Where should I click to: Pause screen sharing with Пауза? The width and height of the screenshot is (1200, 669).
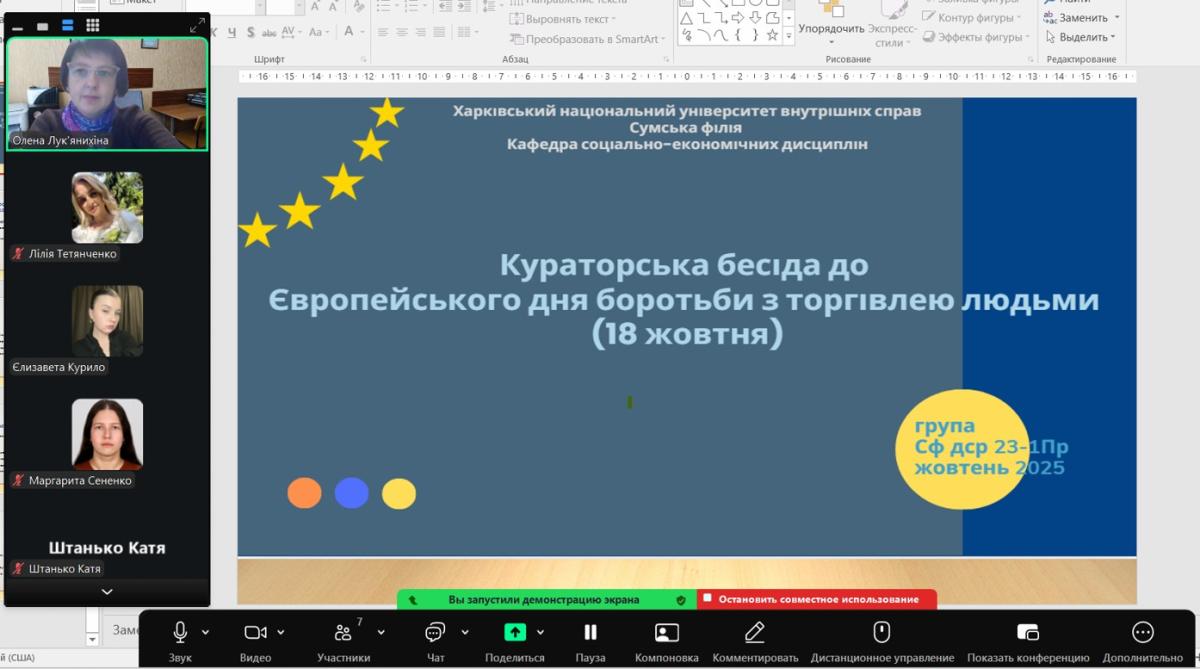(x=590, y=632)
